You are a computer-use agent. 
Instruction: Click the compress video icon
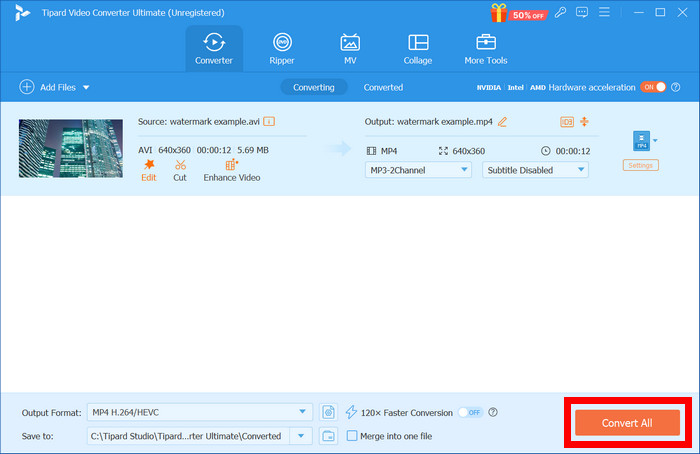584,121
